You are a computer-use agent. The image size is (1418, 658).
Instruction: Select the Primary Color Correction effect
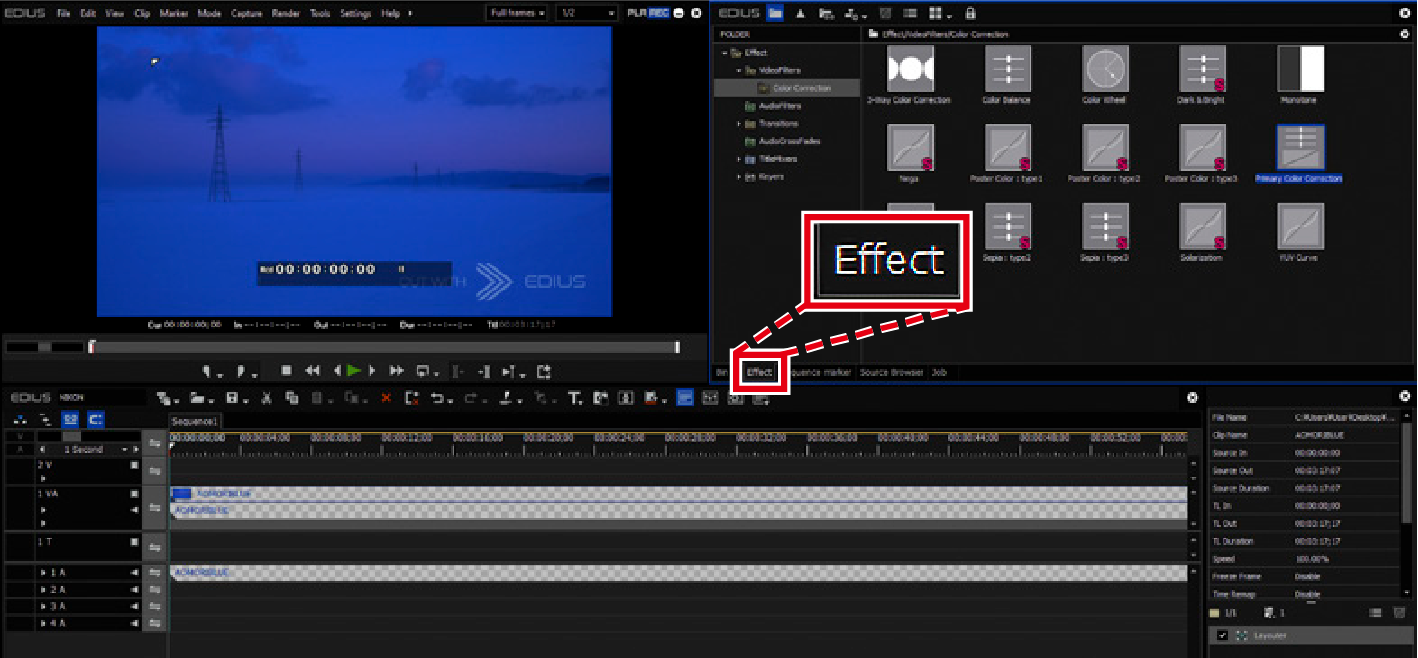pyautogui.click(x=1301, y=148)
